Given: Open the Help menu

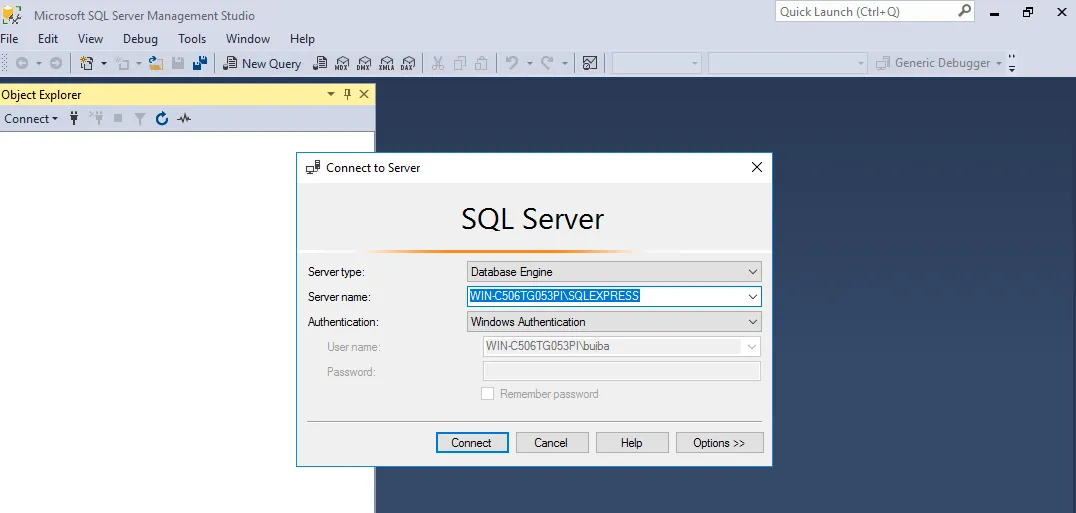Looking at the screenshot, I should point(302,39).
